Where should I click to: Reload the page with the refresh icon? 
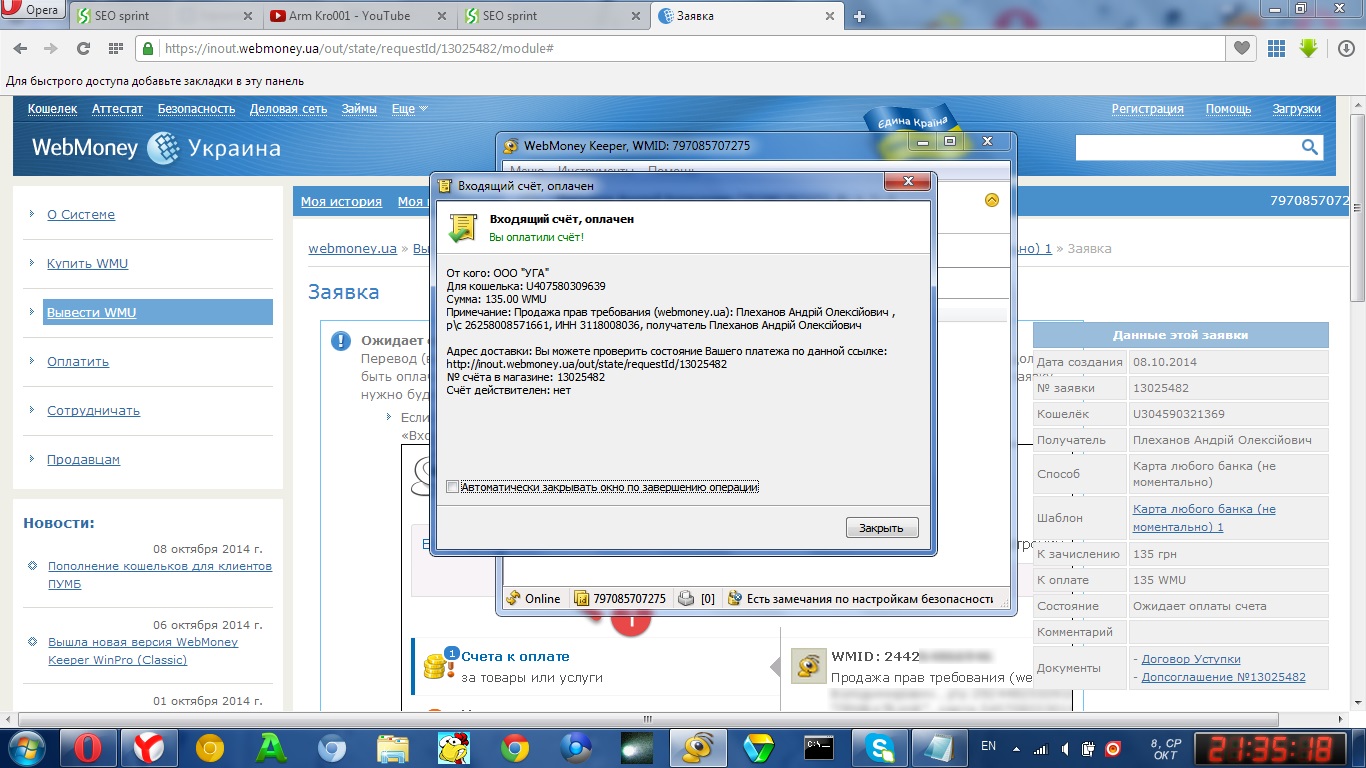(83, 48)
